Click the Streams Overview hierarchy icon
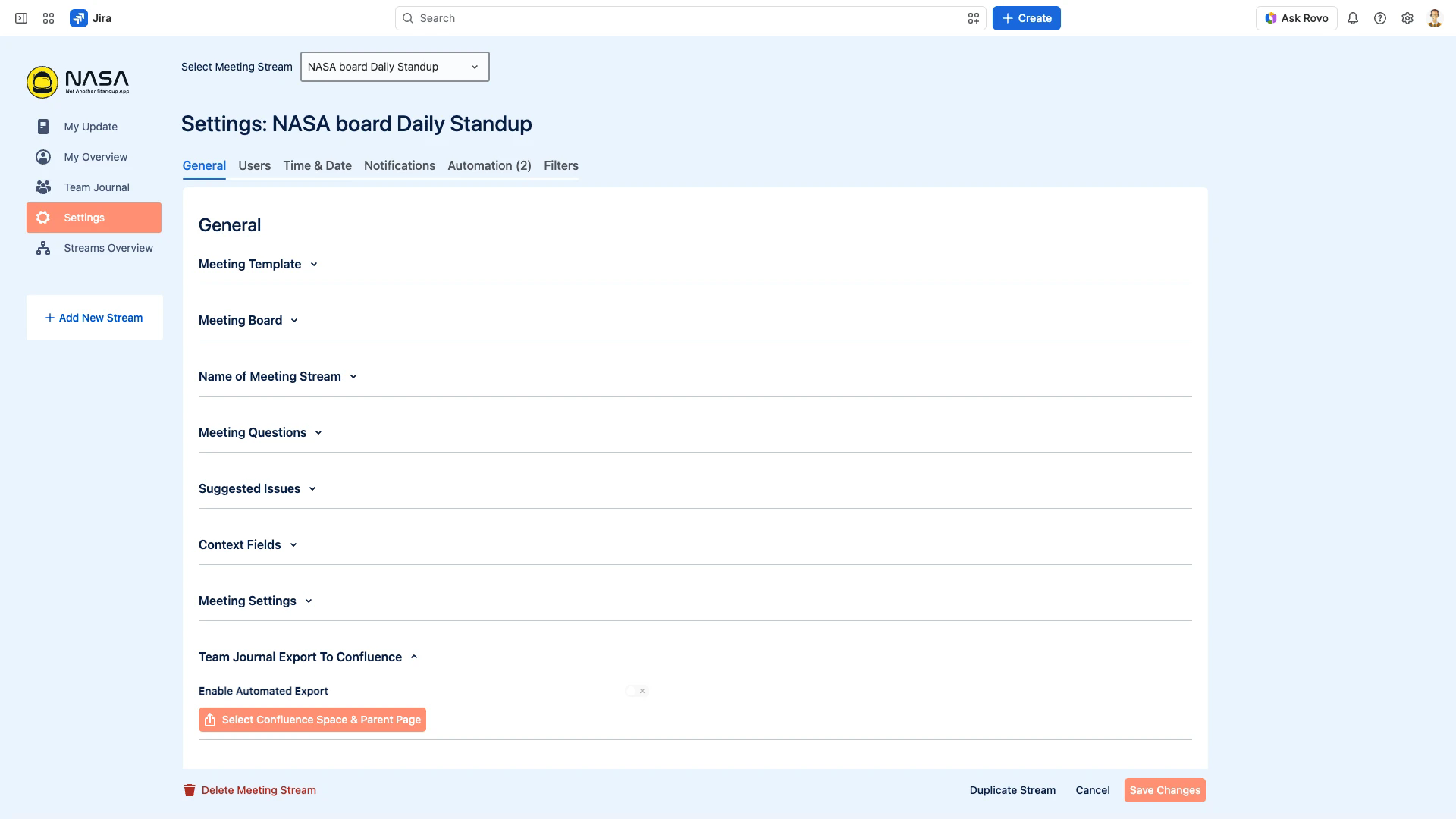Image resolution: width=1456 pixels, height=819 pixels. 43,248
